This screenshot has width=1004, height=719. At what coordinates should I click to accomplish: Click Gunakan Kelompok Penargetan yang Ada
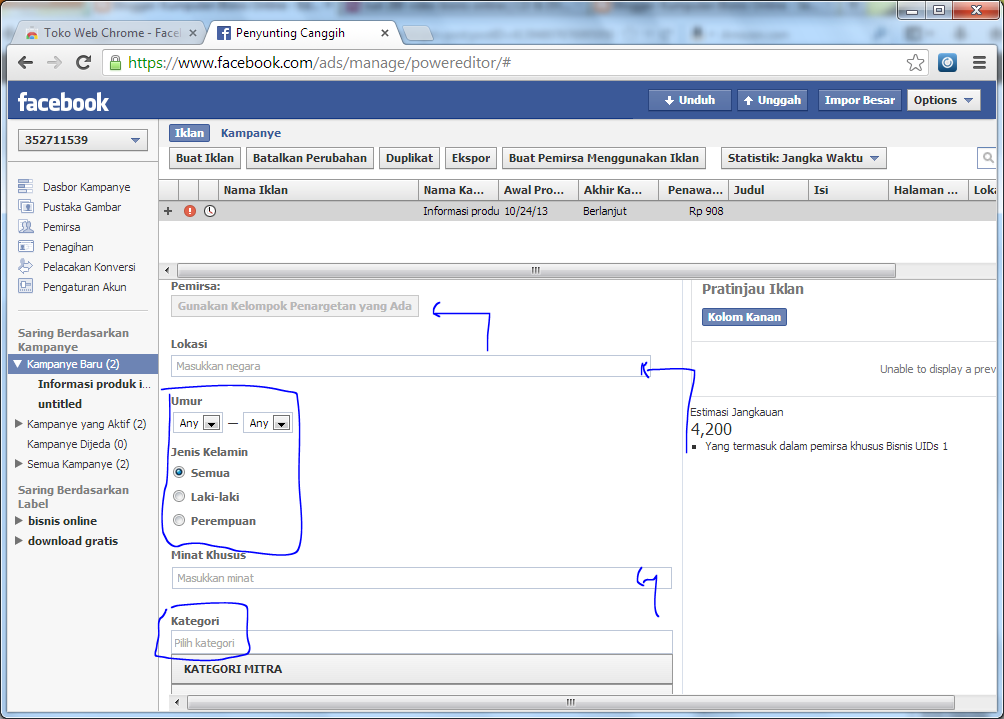[x=295, y=306]
